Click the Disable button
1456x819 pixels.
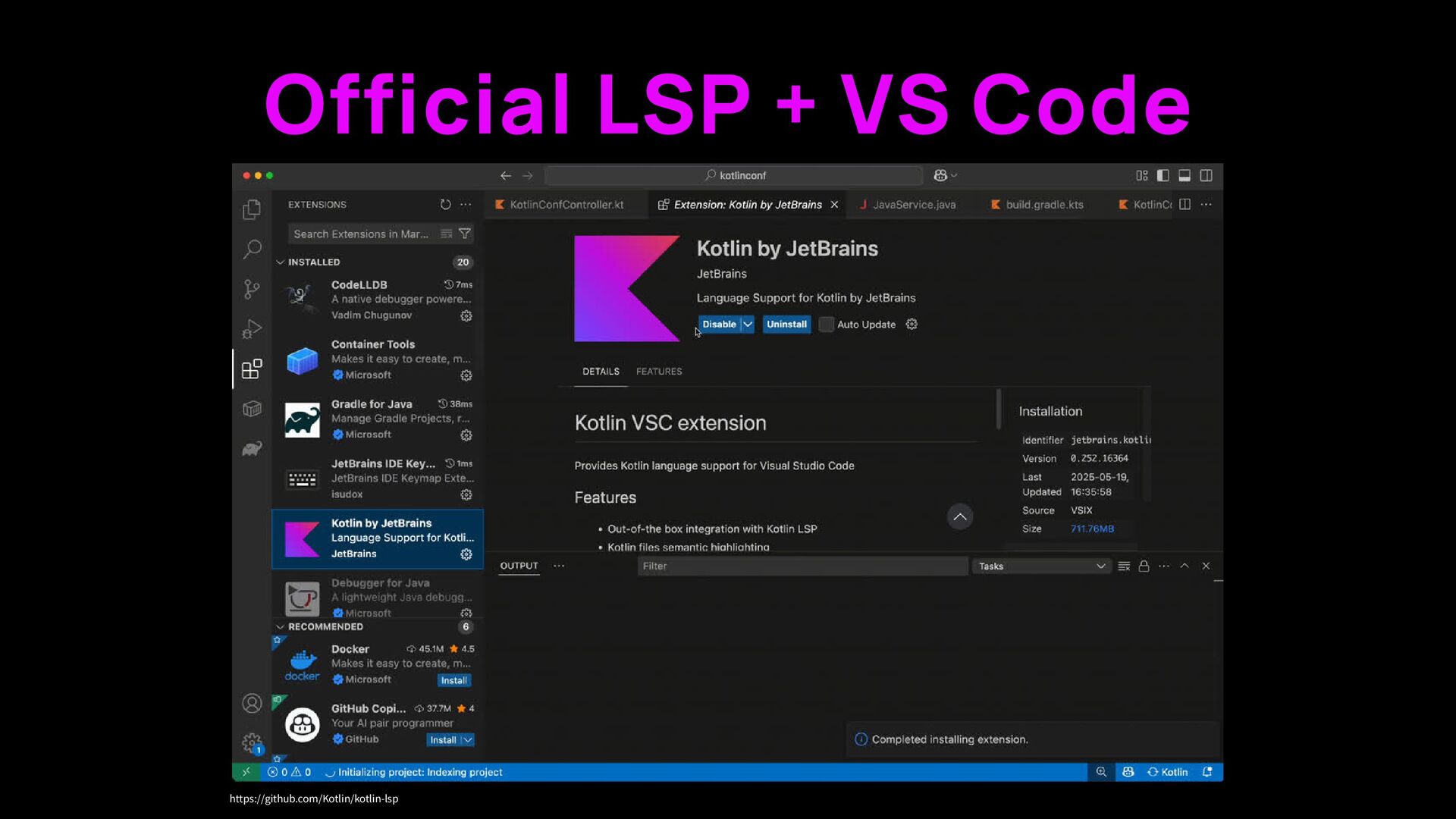[719, 325]
